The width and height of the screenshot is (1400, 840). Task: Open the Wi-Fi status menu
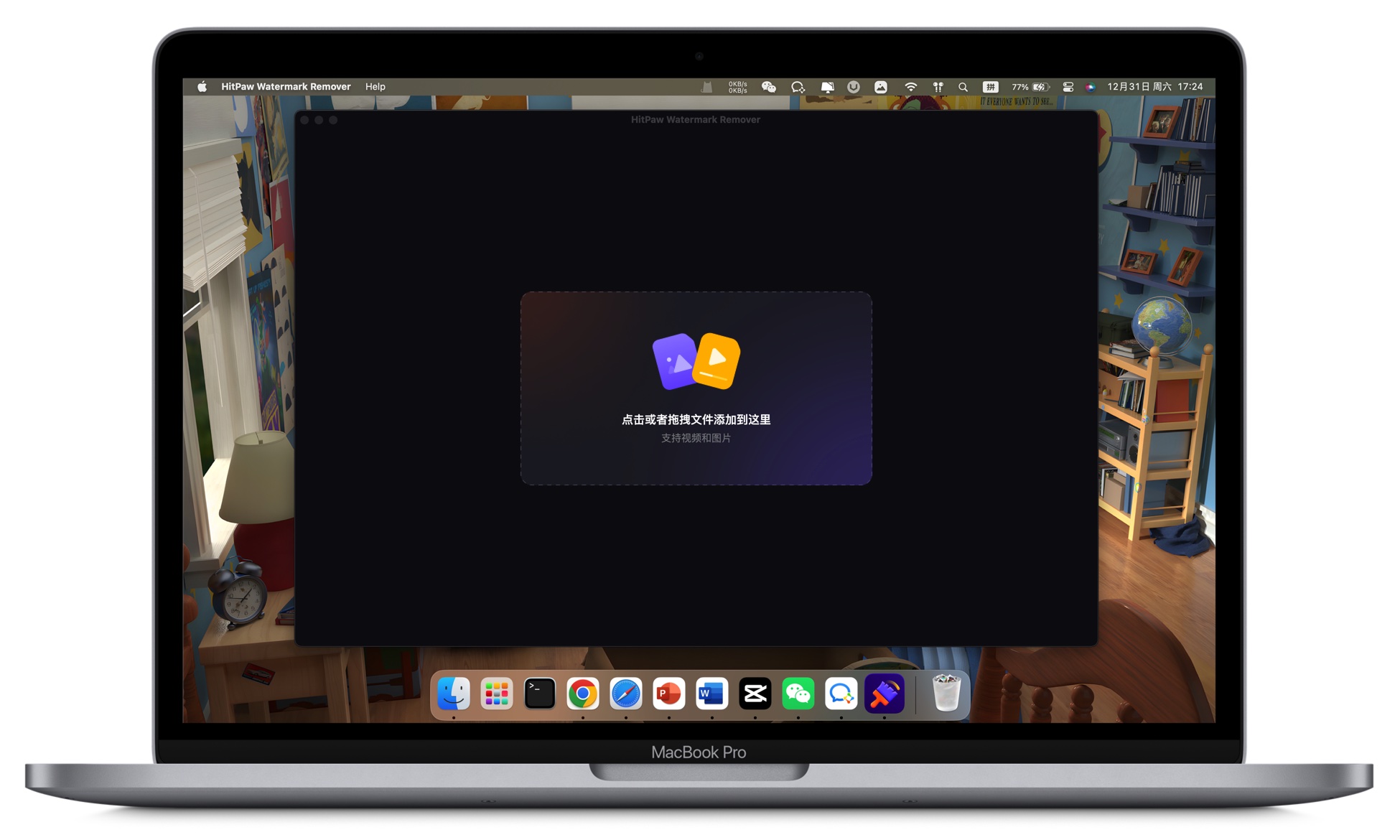tap(910, 87)
